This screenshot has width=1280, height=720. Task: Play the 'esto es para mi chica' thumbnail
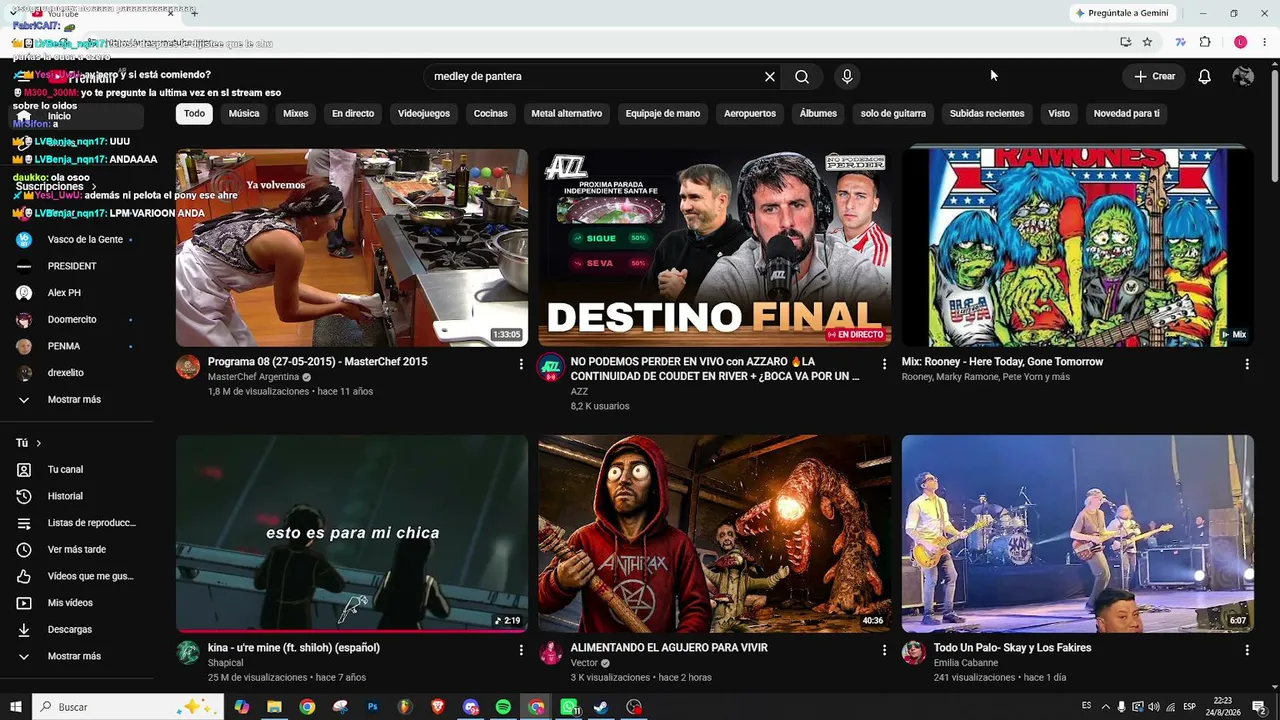352,534
